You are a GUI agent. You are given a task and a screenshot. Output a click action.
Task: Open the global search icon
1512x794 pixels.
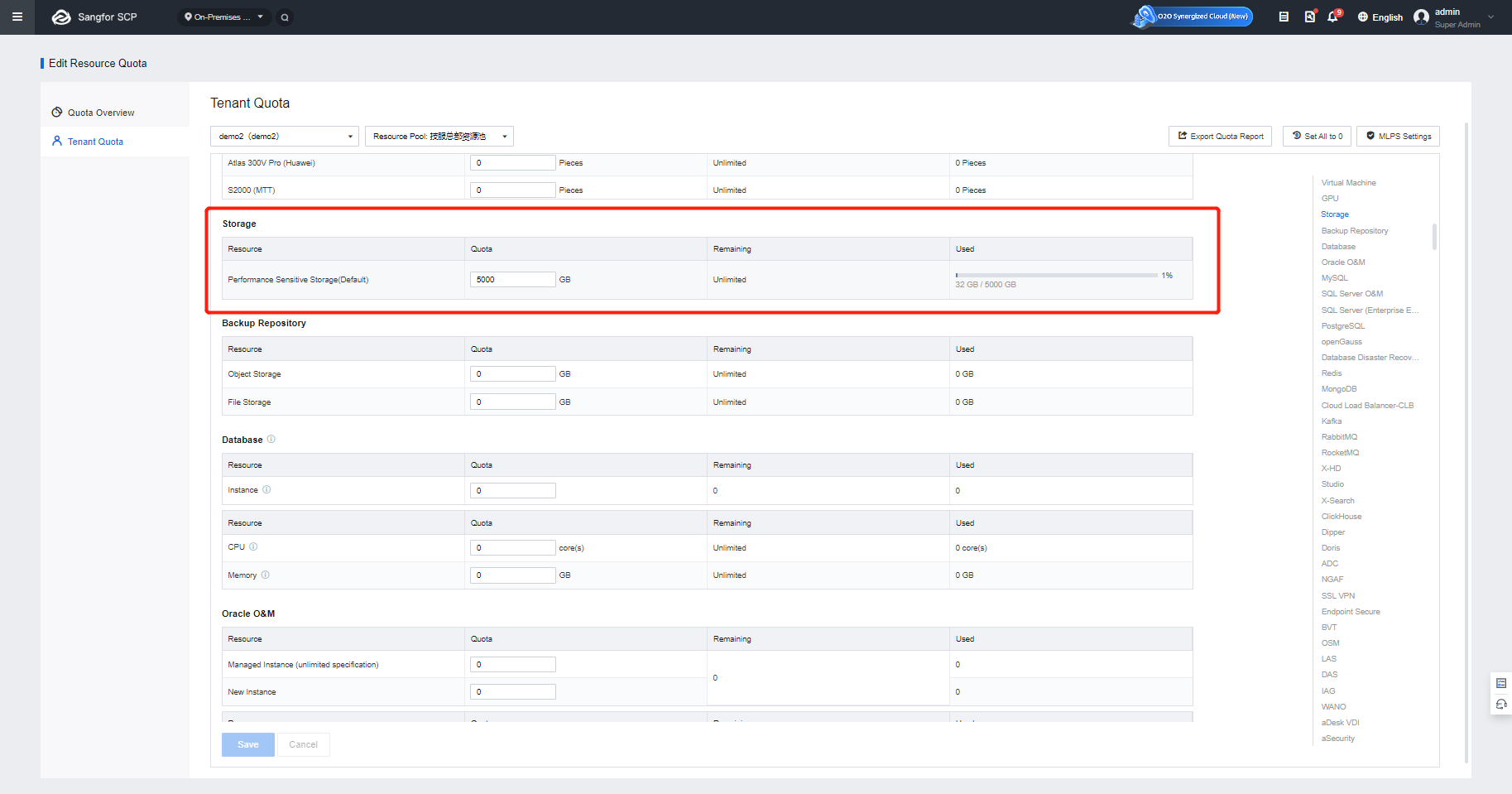coord(285,17)
